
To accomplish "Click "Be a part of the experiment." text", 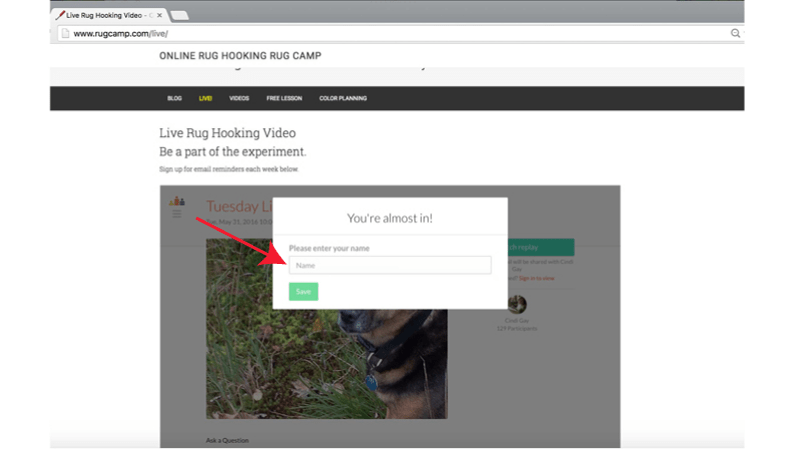I will 233,152.
